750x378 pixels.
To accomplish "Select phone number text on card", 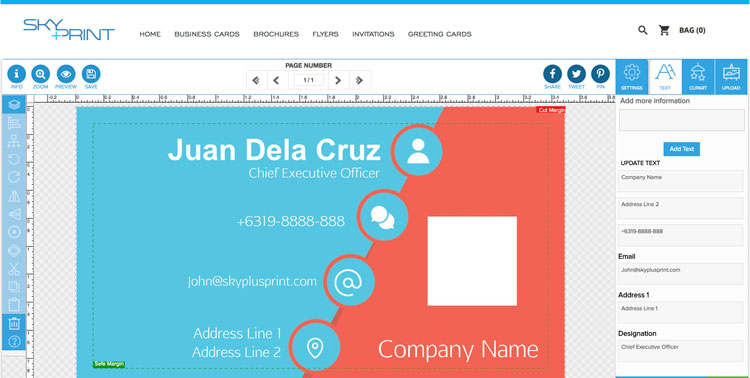I will click(290, 222).
